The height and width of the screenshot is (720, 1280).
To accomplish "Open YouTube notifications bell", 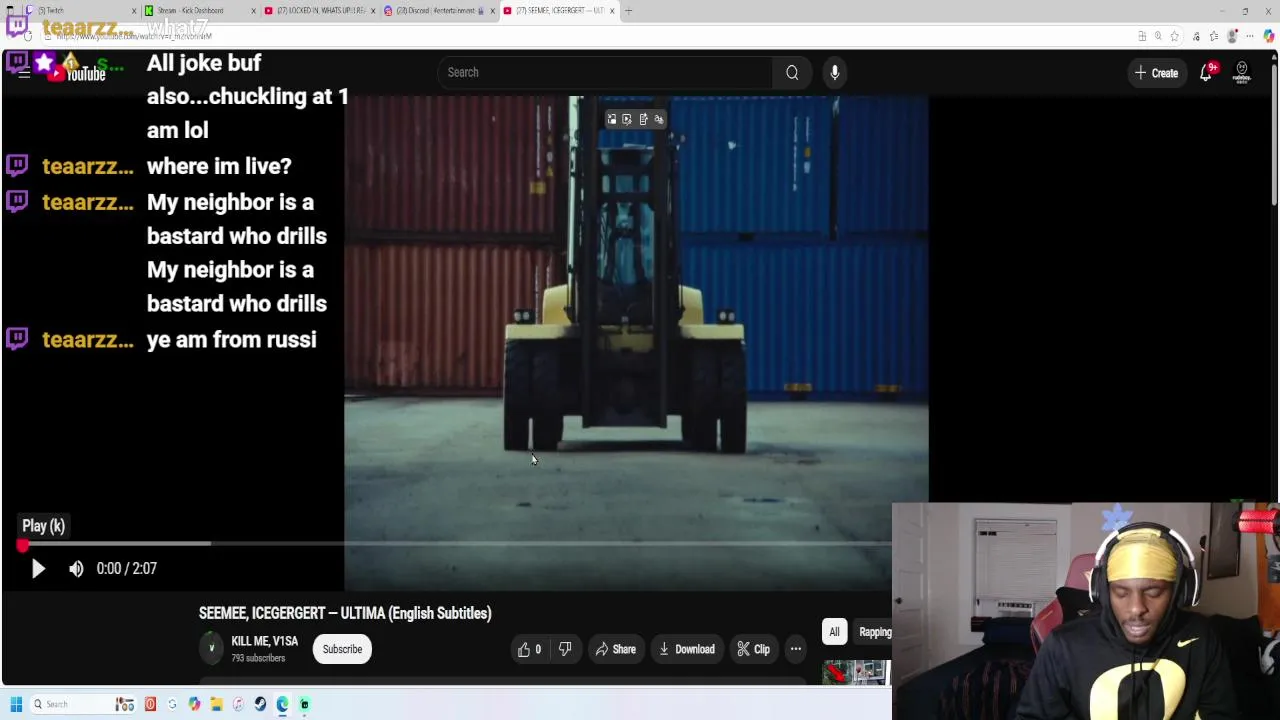I will (x=1206, y=72).
